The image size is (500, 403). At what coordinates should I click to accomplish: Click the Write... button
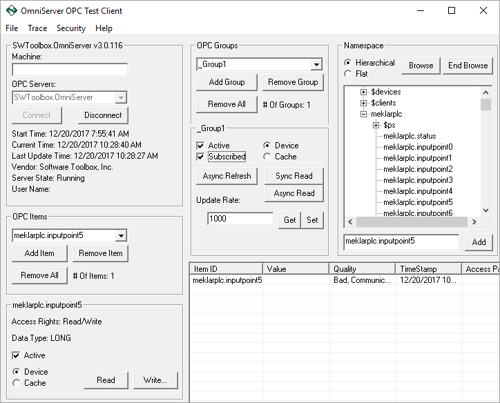point(155,380)
